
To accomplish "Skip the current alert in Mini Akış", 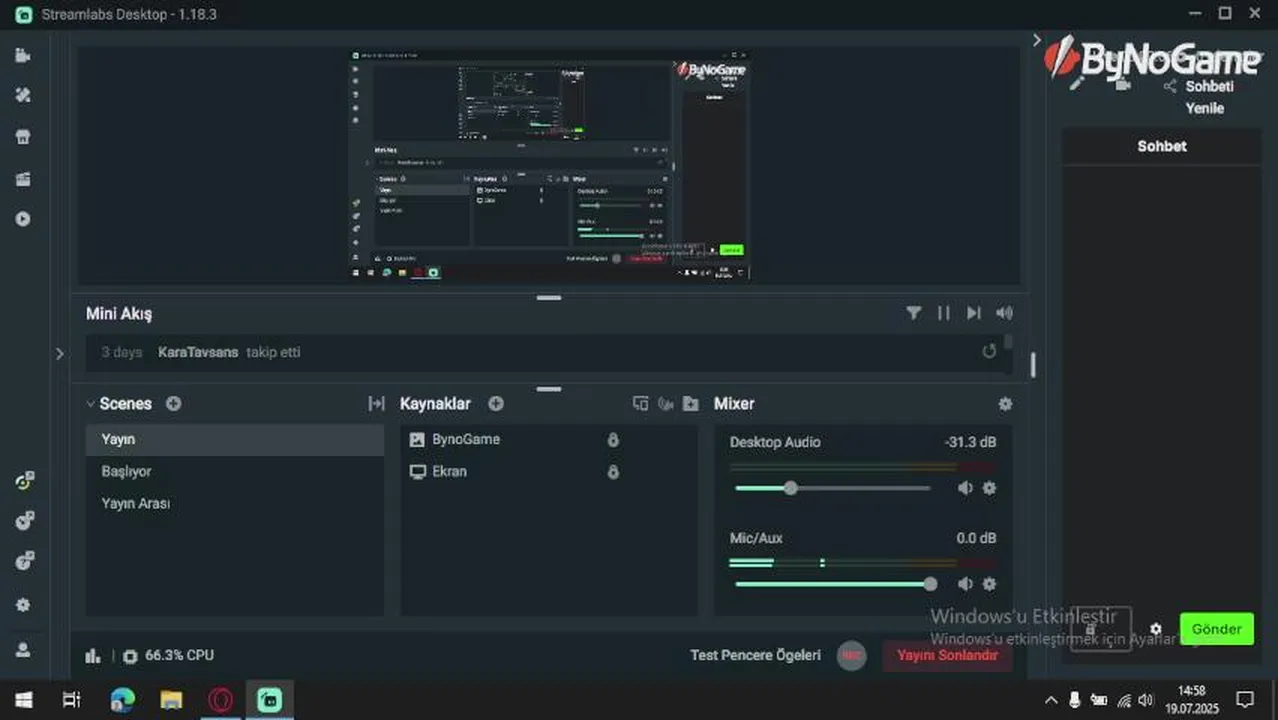I will tap(973, 313).
